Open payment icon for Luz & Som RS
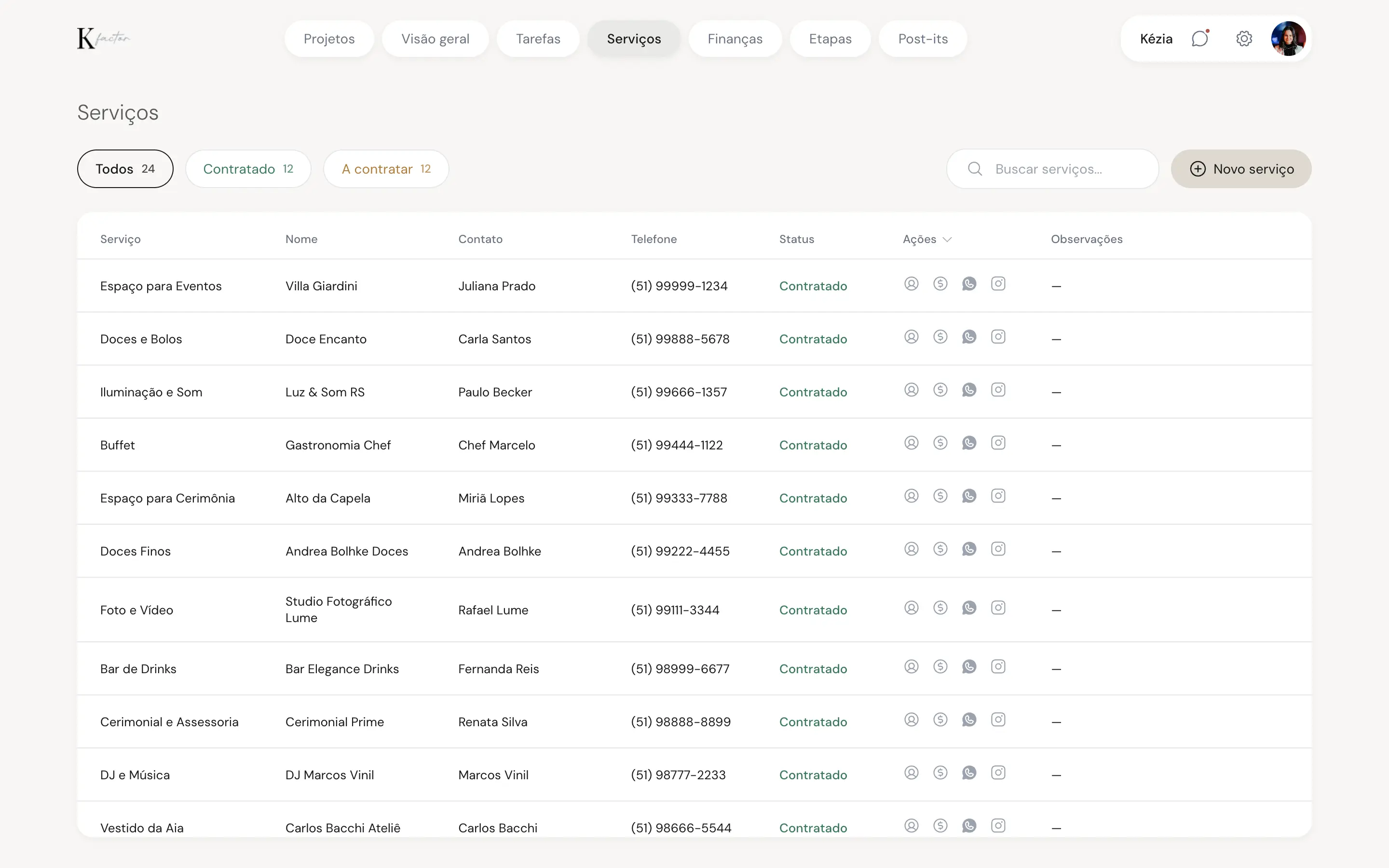 point(940,390)
